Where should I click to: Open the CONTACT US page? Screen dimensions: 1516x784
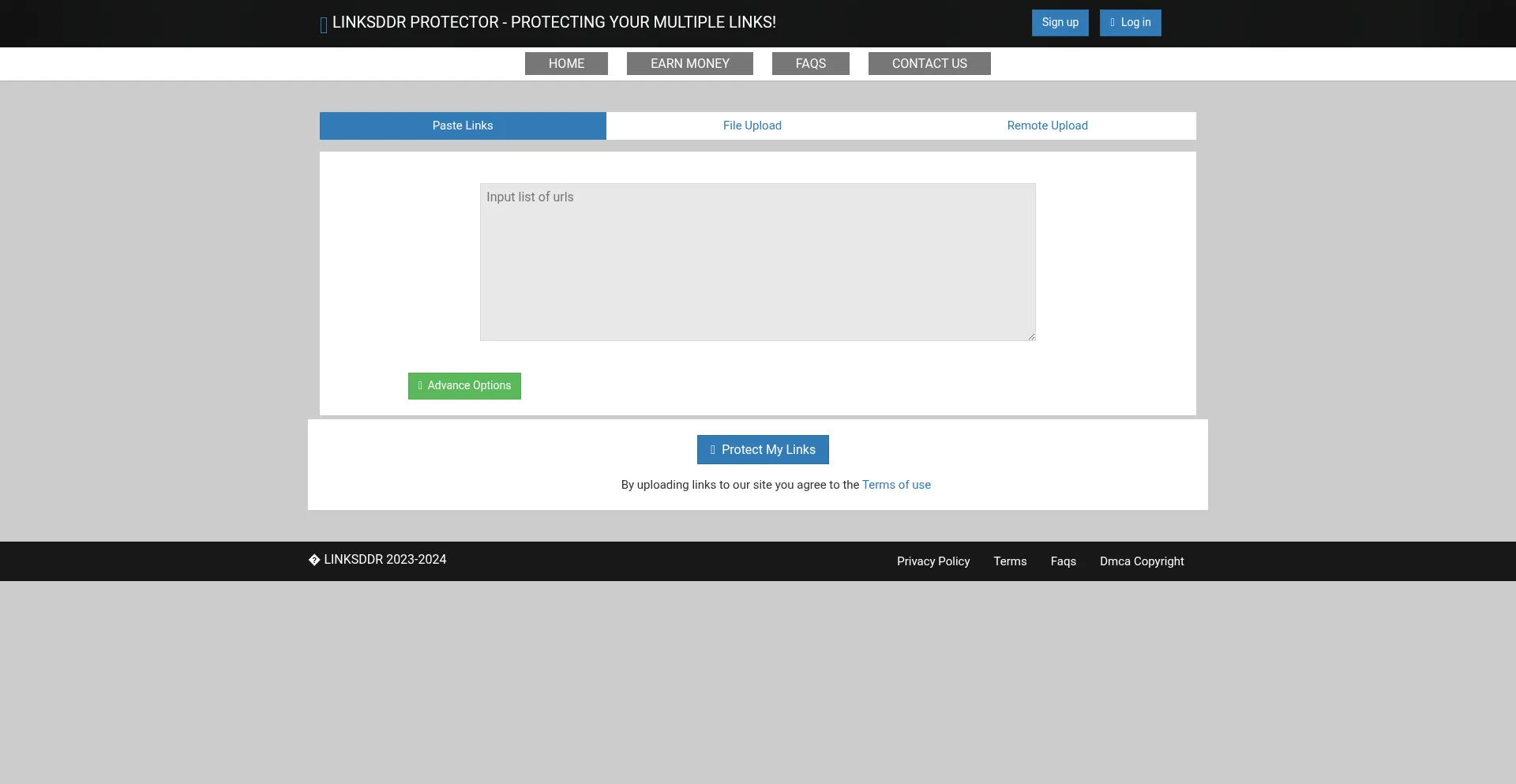pos(929,64)
